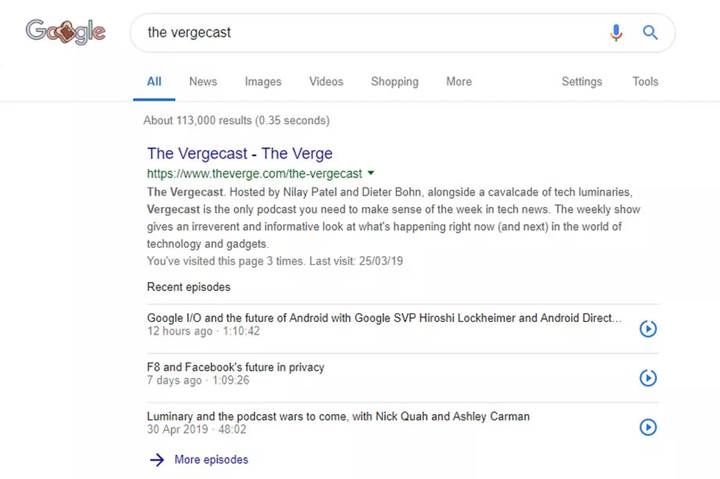This screenshot has height=479, width=720.
Task: Play the Google I/O Android episode
Action: (648, 327)
